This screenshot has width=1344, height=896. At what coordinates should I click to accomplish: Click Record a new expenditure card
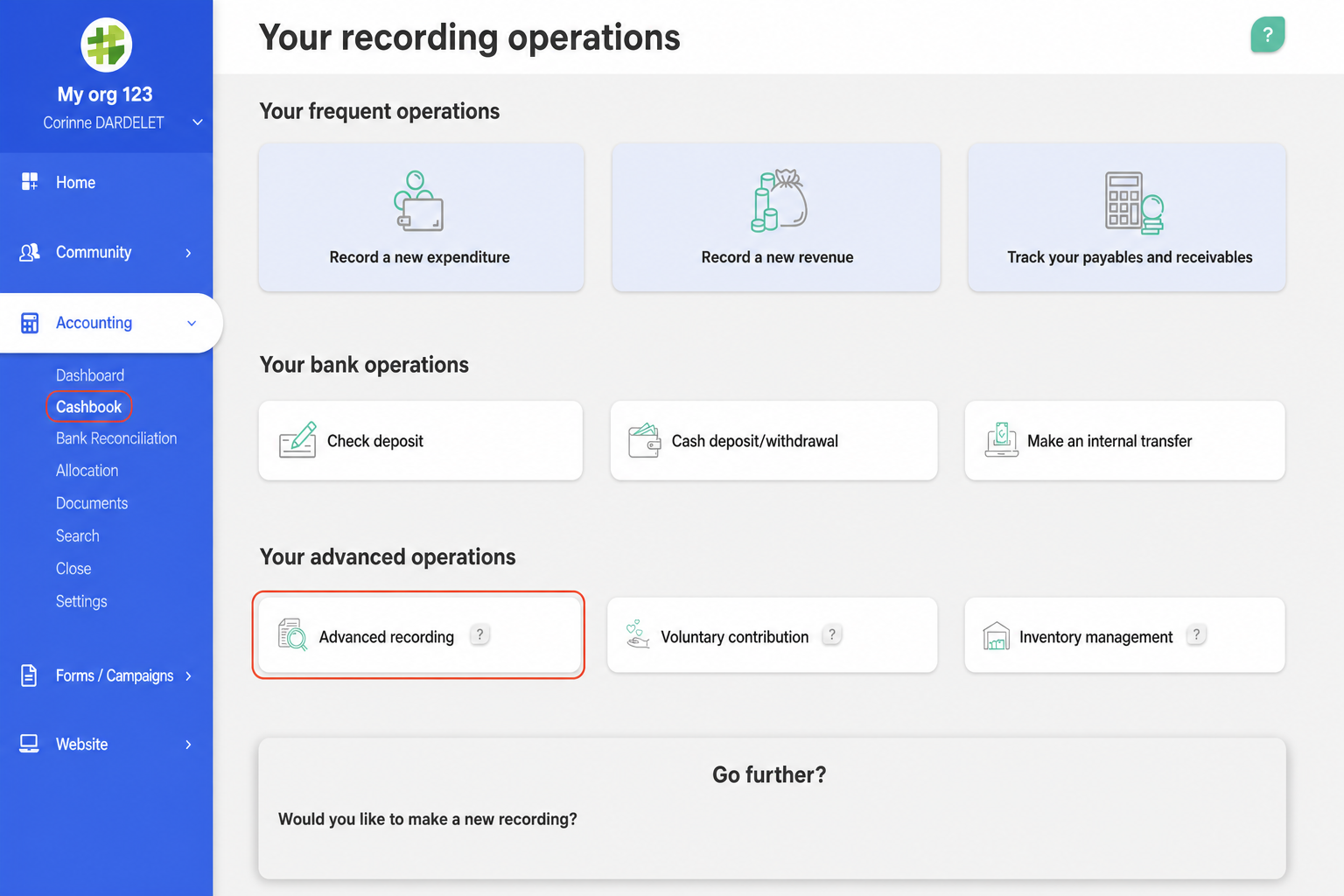(421, 217)
